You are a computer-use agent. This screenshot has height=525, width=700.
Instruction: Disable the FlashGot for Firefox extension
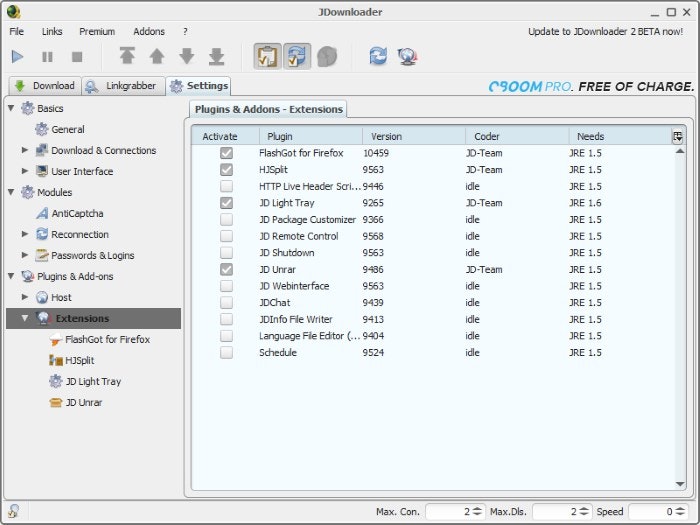click(226, 153)
